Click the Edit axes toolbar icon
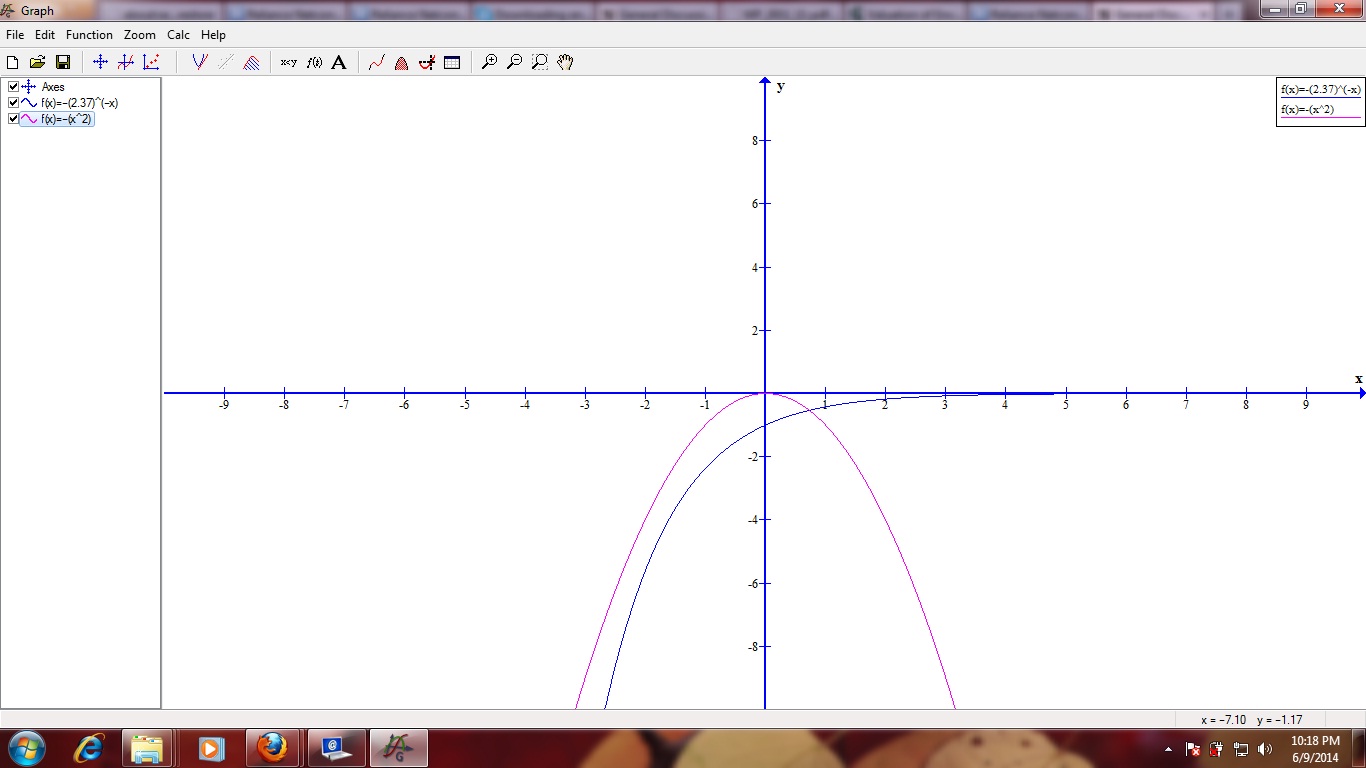 [100, 62]
